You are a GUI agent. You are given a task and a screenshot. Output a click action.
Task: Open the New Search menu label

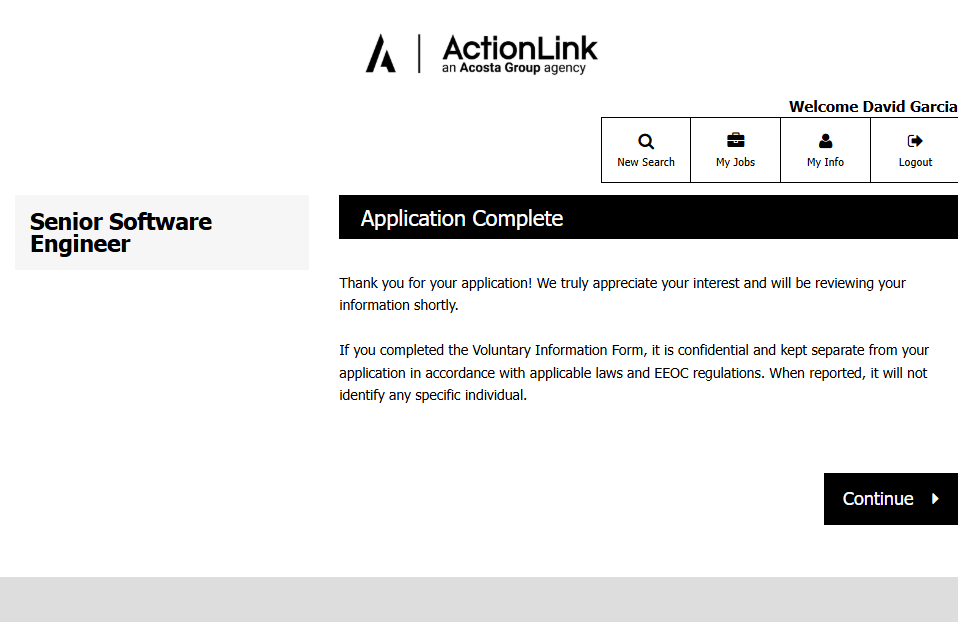point(646,162)
